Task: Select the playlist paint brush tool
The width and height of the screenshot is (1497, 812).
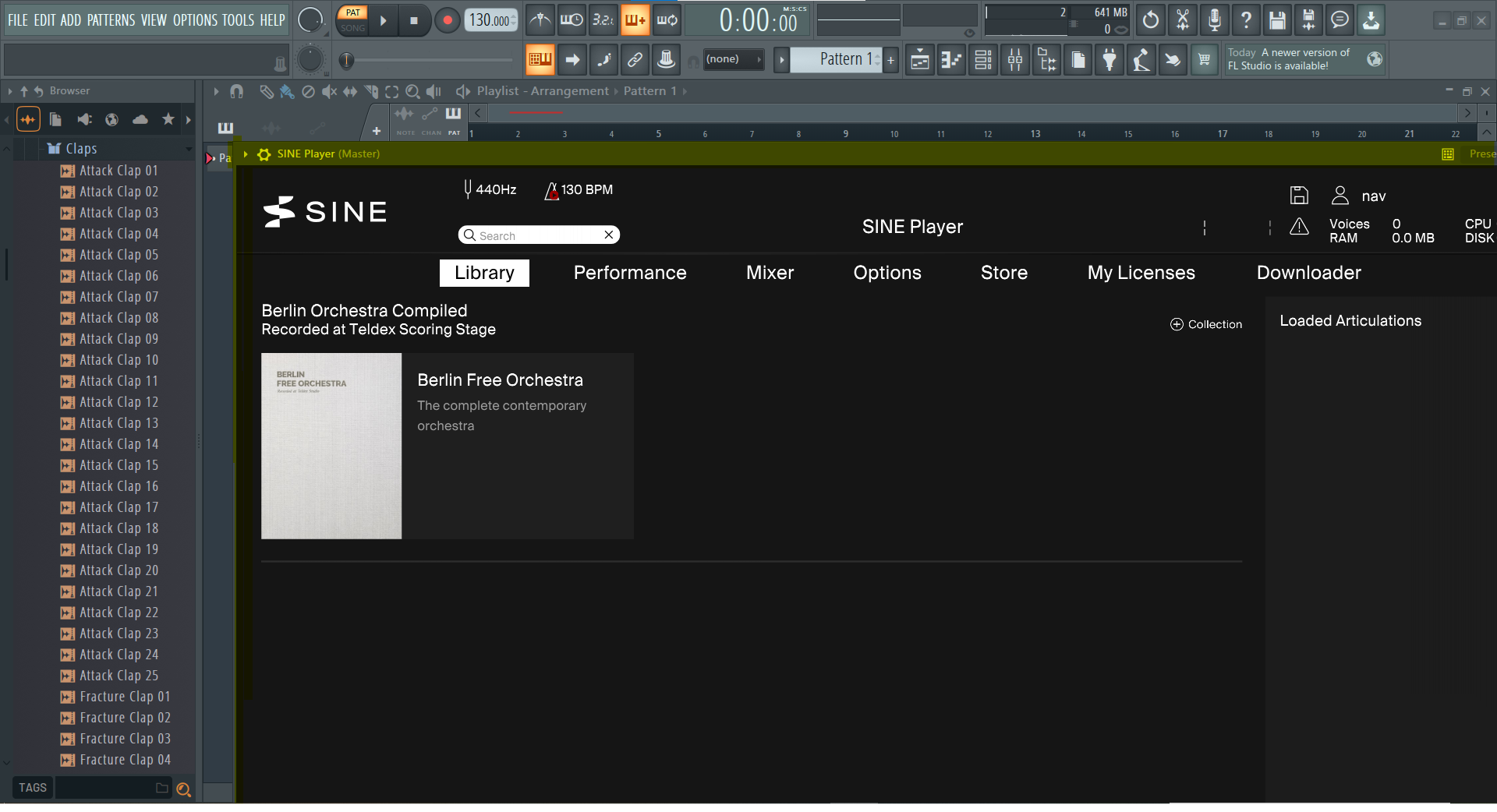Action: coord(287,92)
